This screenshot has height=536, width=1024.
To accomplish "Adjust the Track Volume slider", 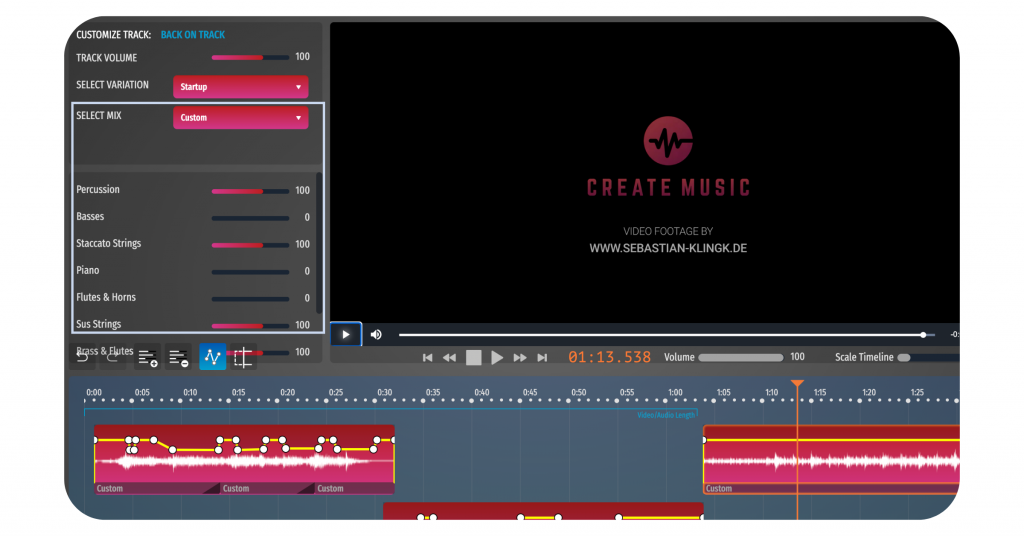I will point(250,57).
